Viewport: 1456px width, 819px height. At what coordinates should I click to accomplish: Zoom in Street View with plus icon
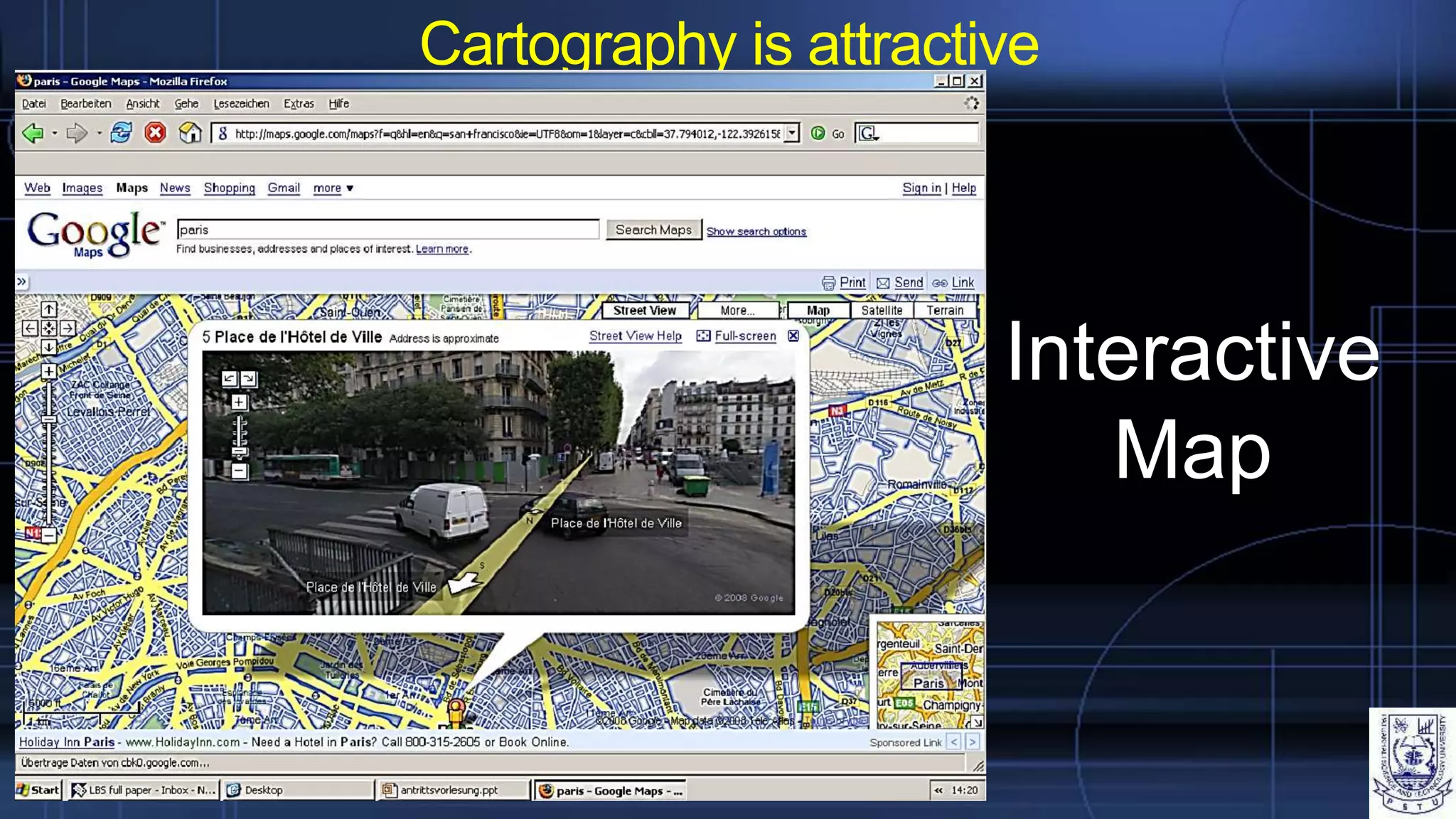tap(239, 402)
